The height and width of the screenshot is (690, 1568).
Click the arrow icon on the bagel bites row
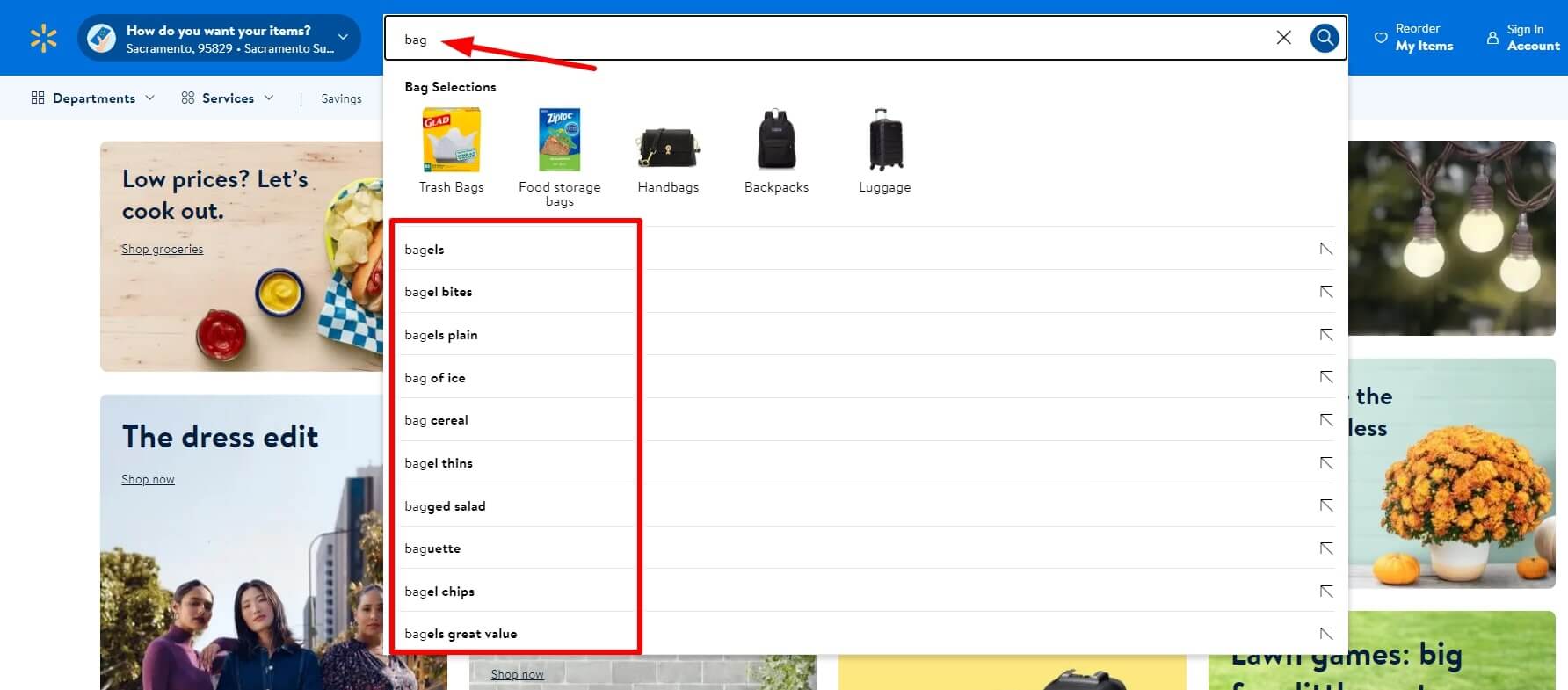coord(1326,292)
